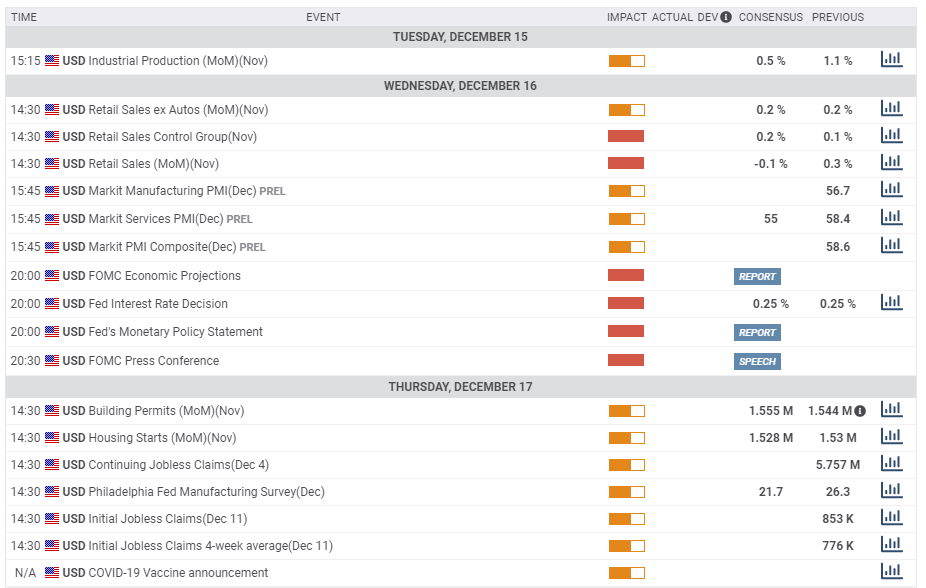
Task: Click chart icon for Retail Sales Control Group
Action: 891,136
